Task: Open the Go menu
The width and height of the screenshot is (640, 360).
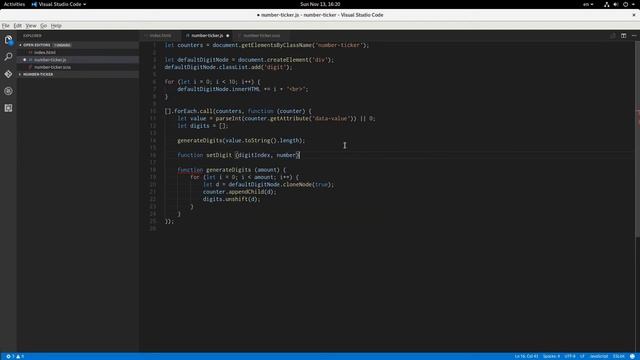Action: coord(43,25)
